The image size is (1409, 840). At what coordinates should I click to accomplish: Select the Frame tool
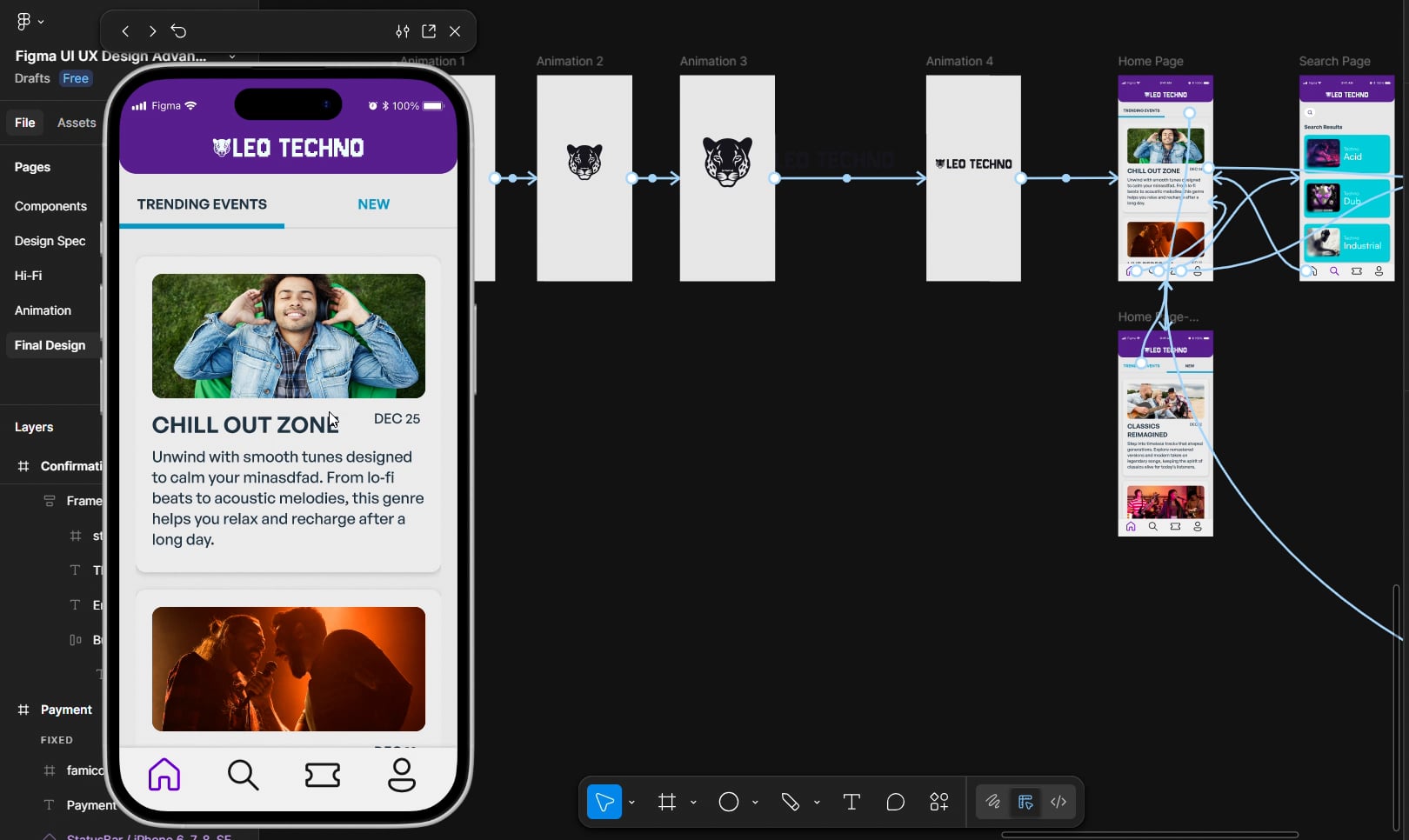pyautogui.click(x=667, y=802)
